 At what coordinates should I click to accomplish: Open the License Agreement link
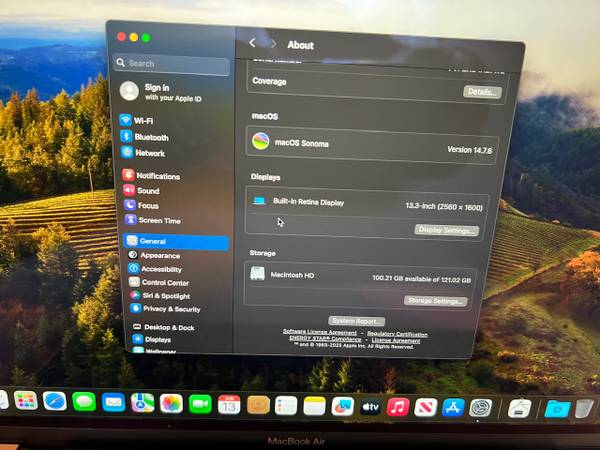[x=396, y=341]
